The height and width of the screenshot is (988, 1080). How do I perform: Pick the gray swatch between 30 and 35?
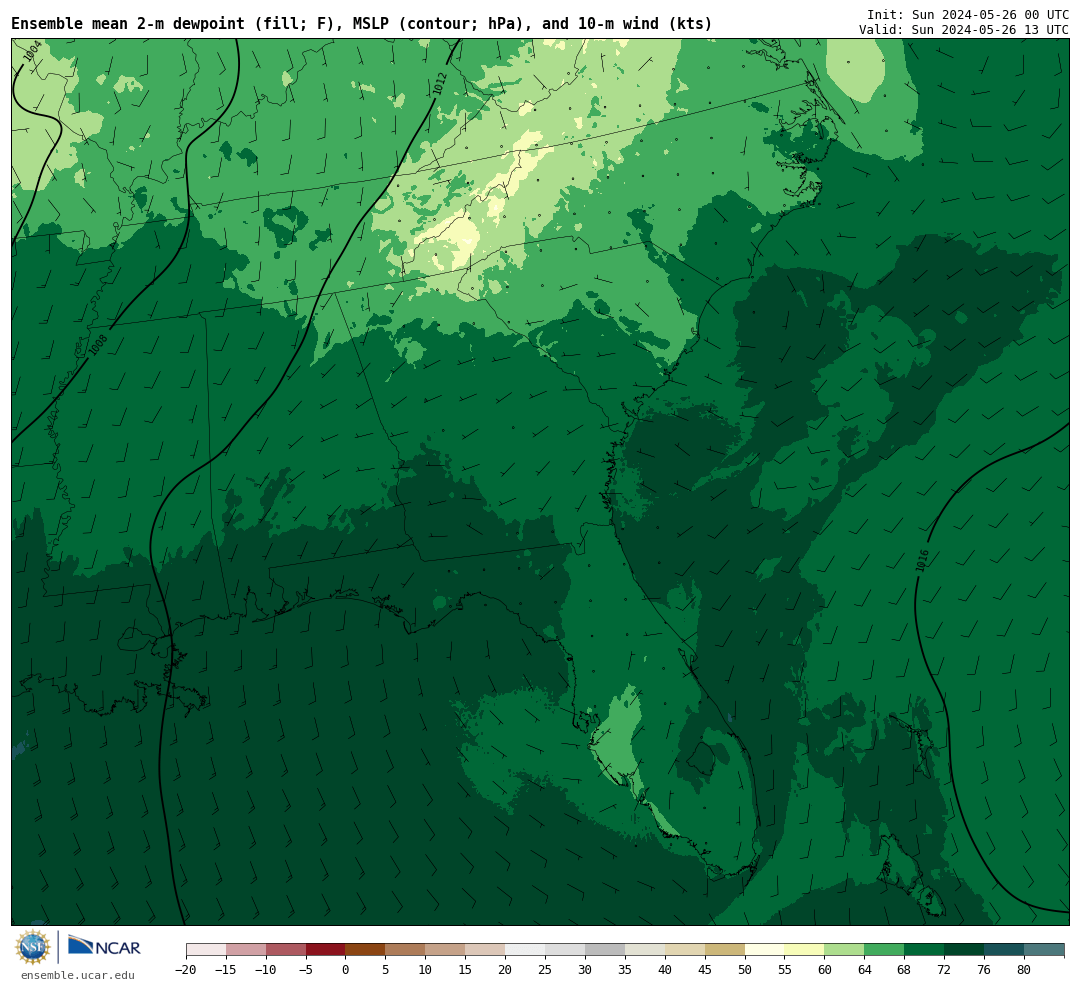point(605,949)
